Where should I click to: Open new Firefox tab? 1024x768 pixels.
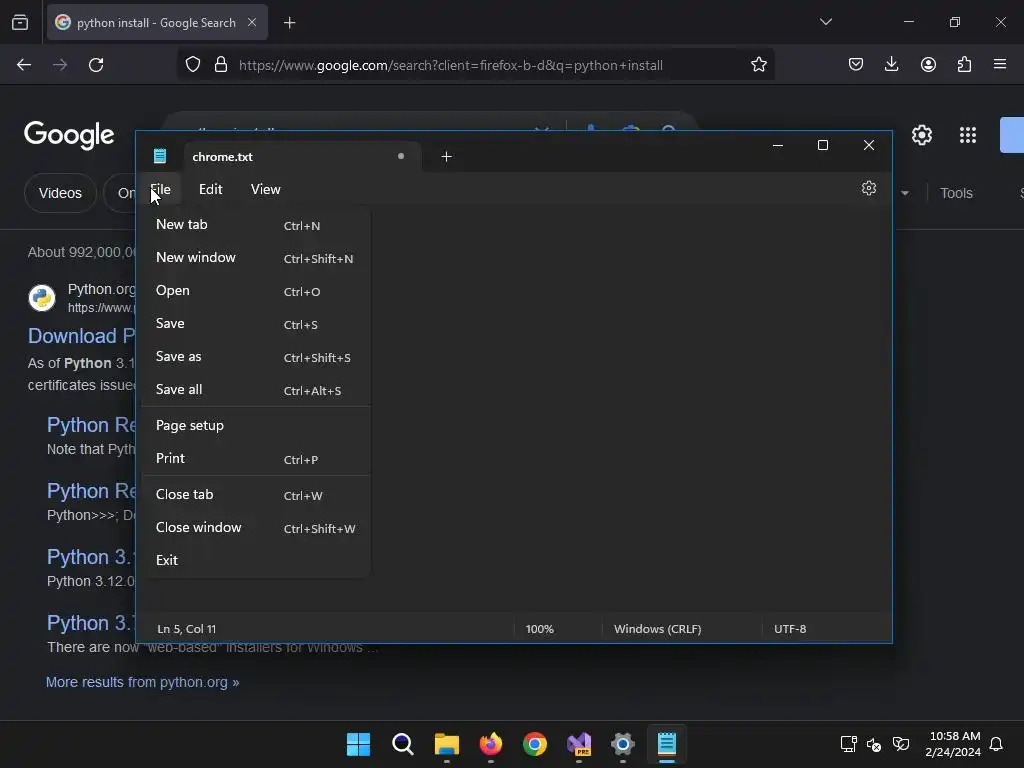coord(289,23)
